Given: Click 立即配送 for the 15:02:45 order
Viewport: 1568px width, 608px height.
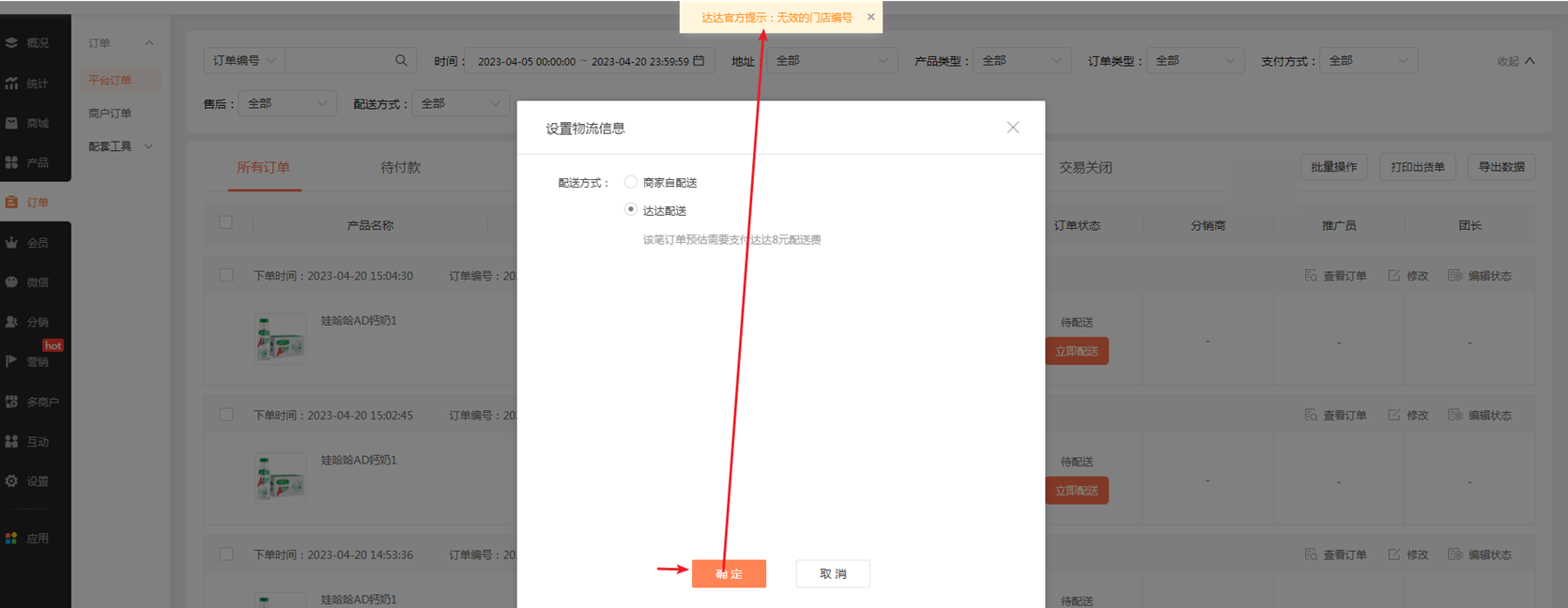Looking at the screenshot, I should (1077, 490).
